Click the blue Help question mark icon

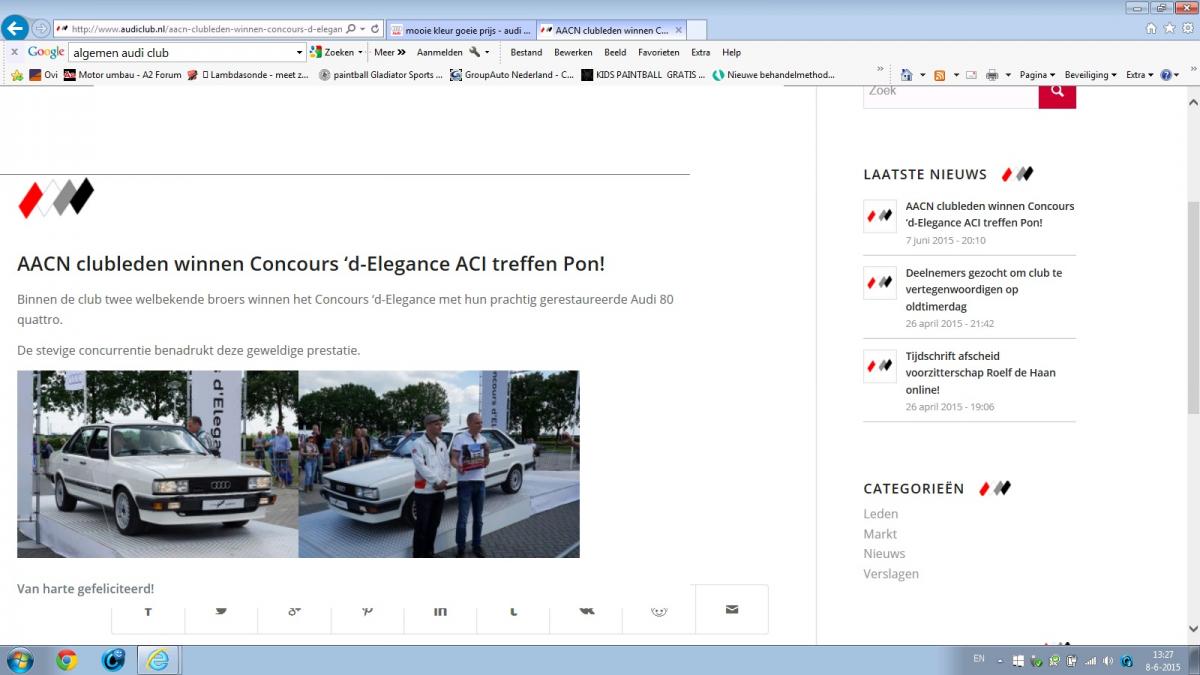(x=1165, y=75)
